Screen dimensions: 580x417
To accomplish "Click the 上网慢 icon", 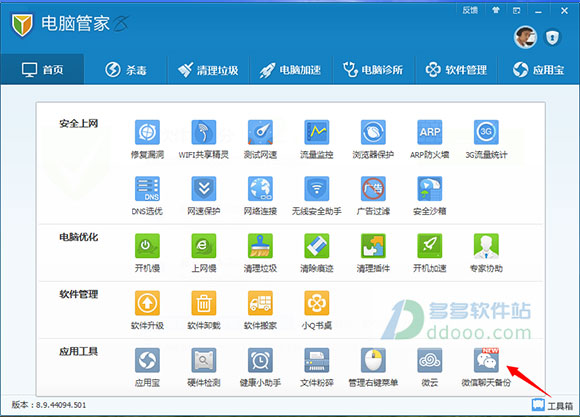I will (204, 246).
